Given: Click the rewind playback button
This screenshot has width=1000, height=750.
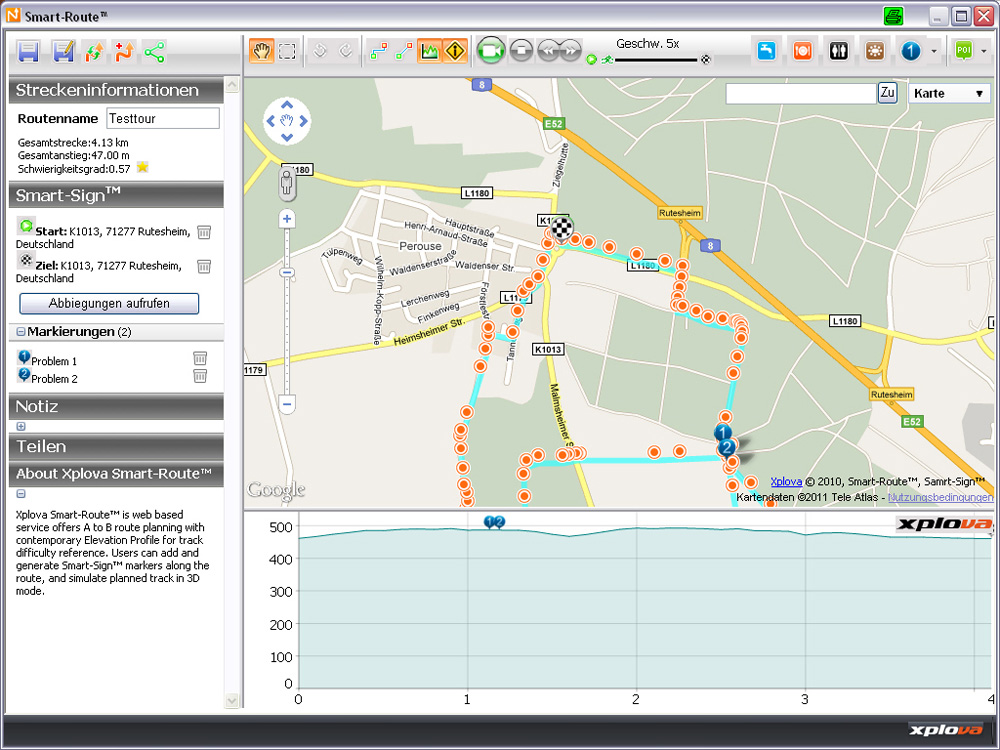Looking at the screenshot, I should click(548, 50).
